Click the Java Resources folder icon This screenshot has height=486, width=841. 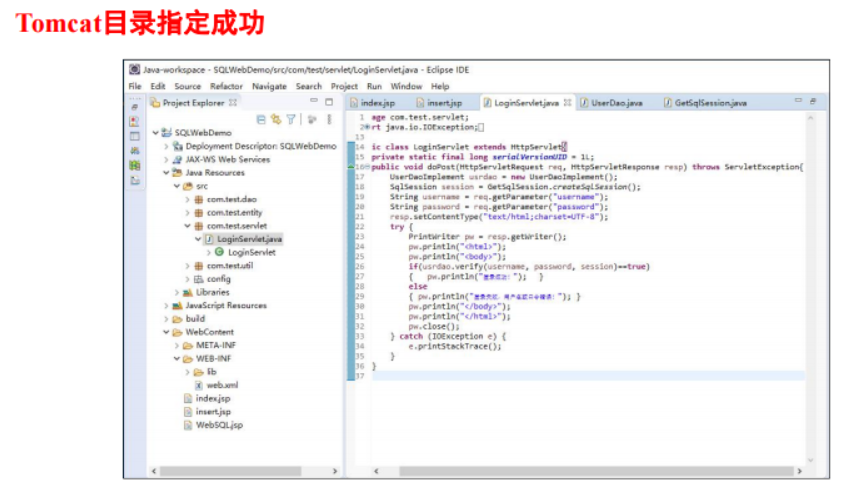(x=177, y=173)
